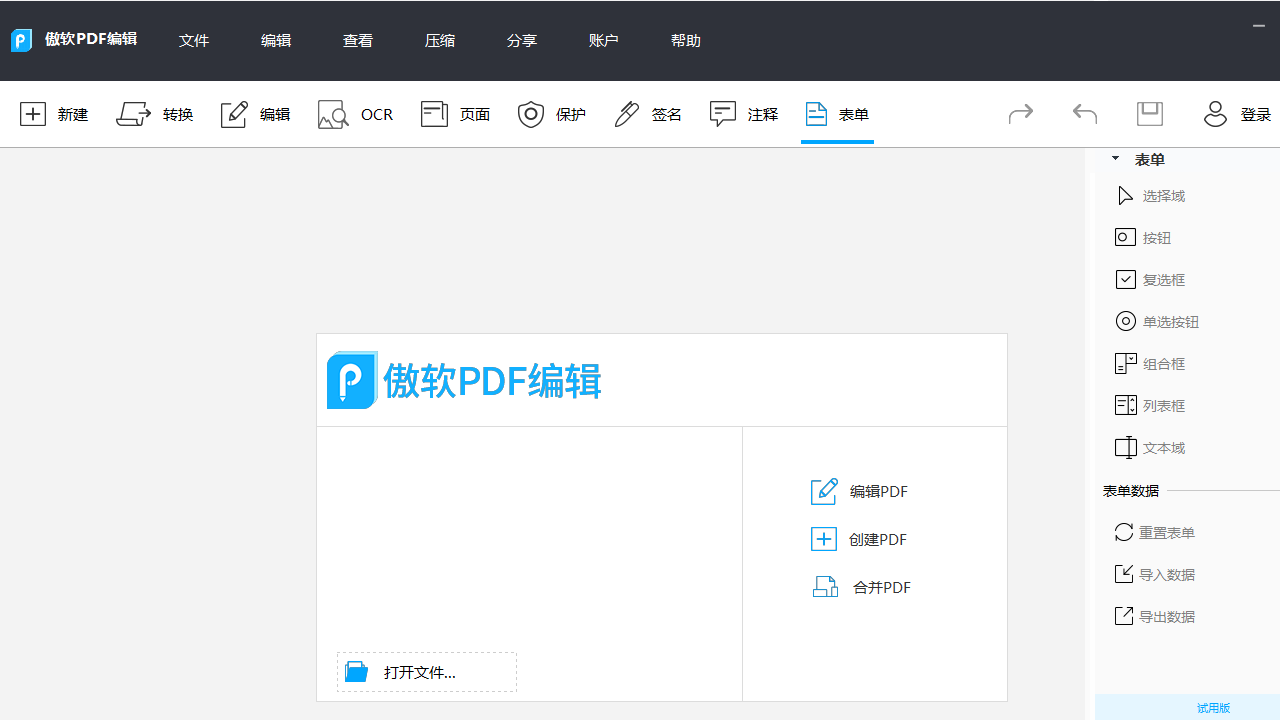Screen dimensions: 1280x720
Task: Click the 转换 (Convert) toolbar icon
Action: [155, 114]
